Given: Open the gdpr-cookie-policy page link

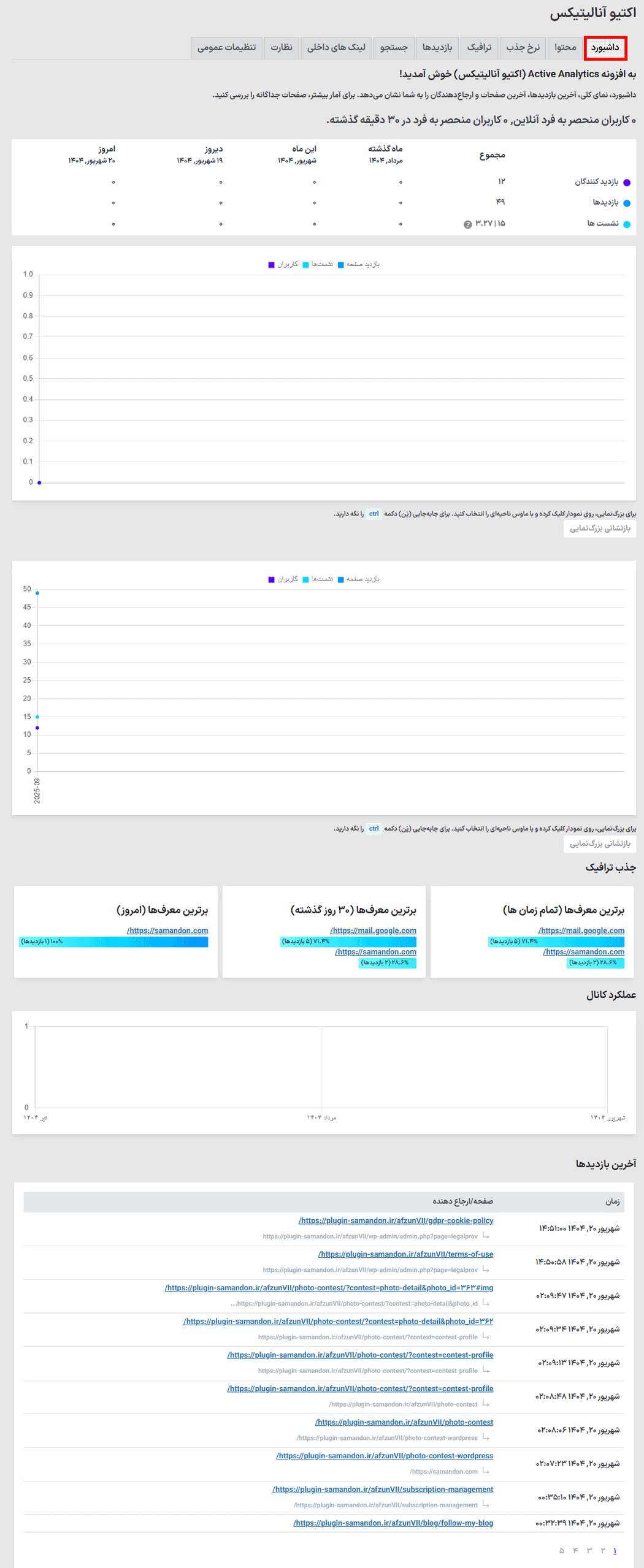Looking at the screenshot, I should pyautogui.click(x=396, y=1220).
